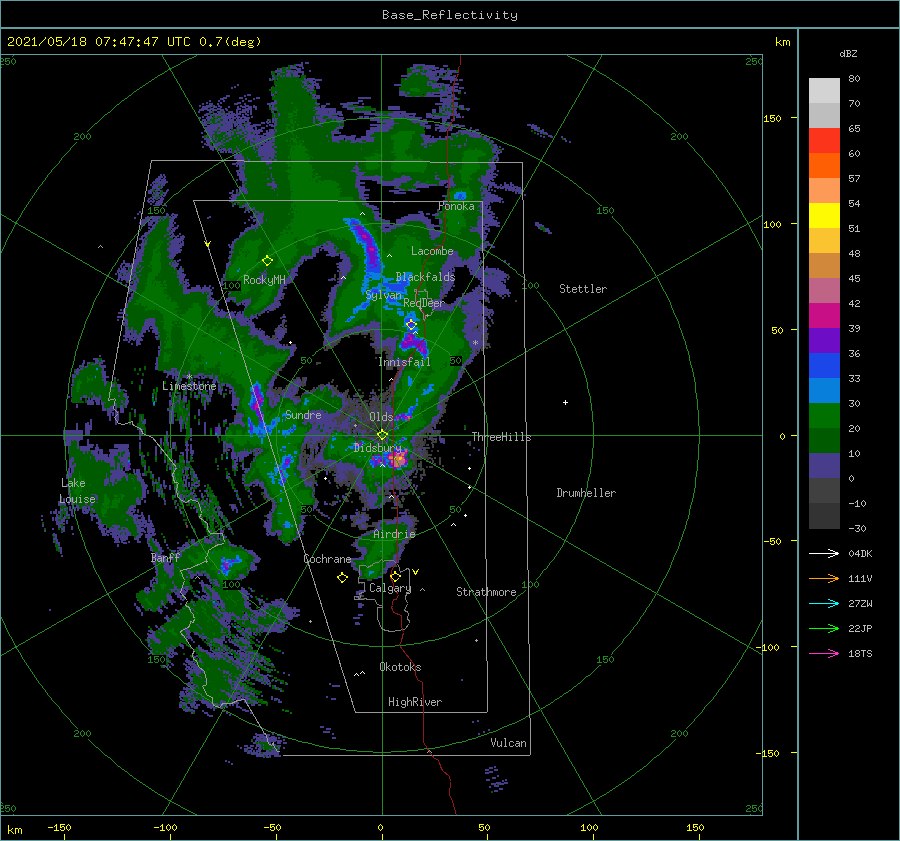Click the Innisfail city label
The height and width of the screenshot is (841, 900).
pyautogui.click(x=404, y=362)
